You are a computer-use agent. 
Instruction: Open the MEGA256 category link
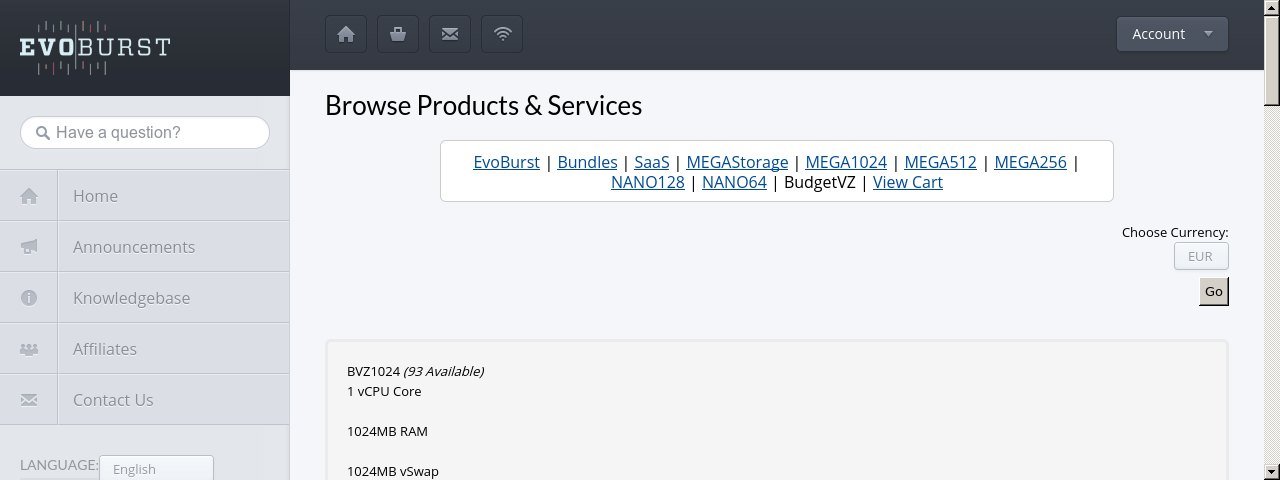(1030, 162)
